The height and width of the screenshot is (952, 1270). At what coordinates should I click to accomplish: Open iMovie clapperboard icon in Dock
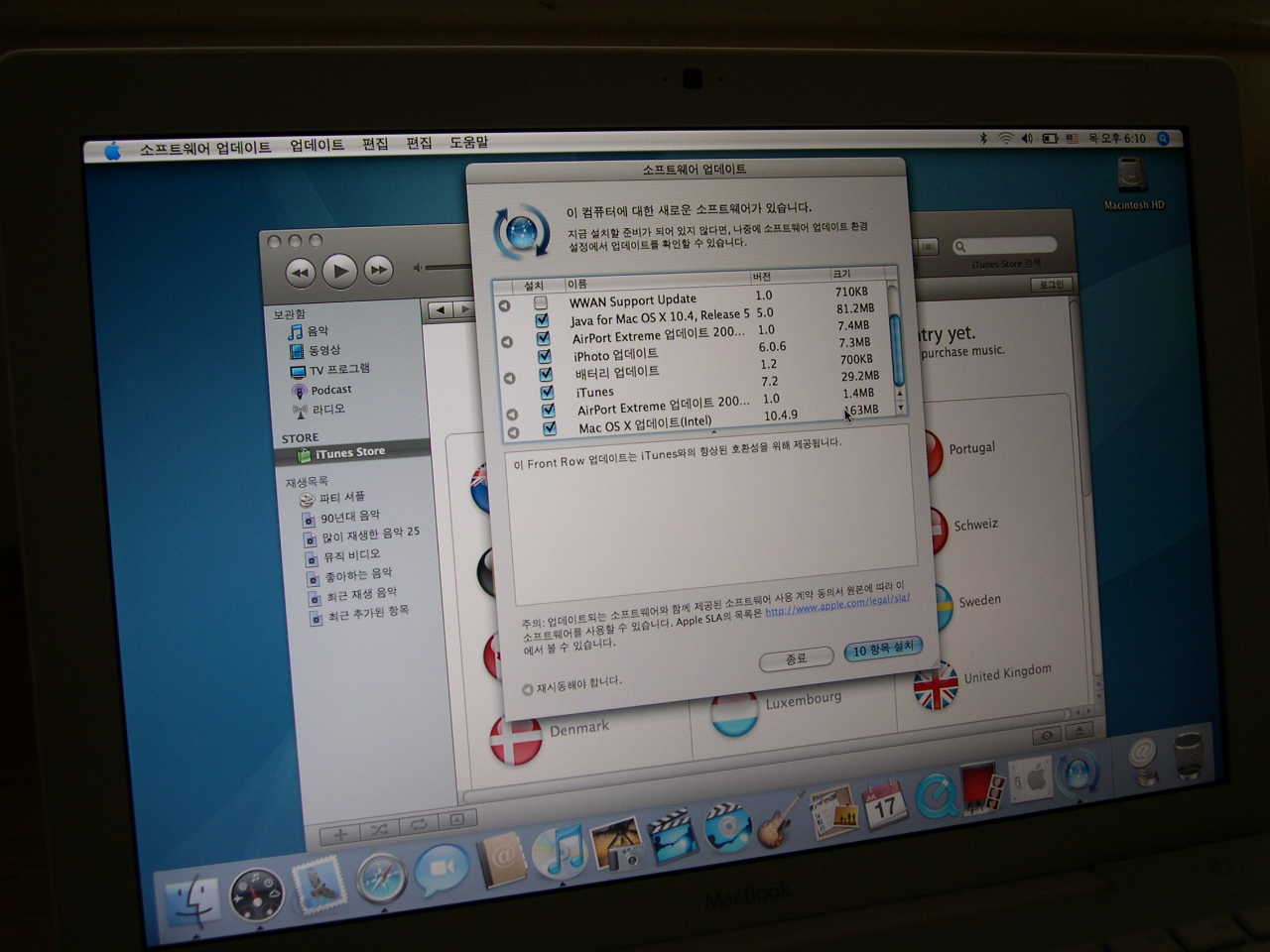click(x=674, y=836)
